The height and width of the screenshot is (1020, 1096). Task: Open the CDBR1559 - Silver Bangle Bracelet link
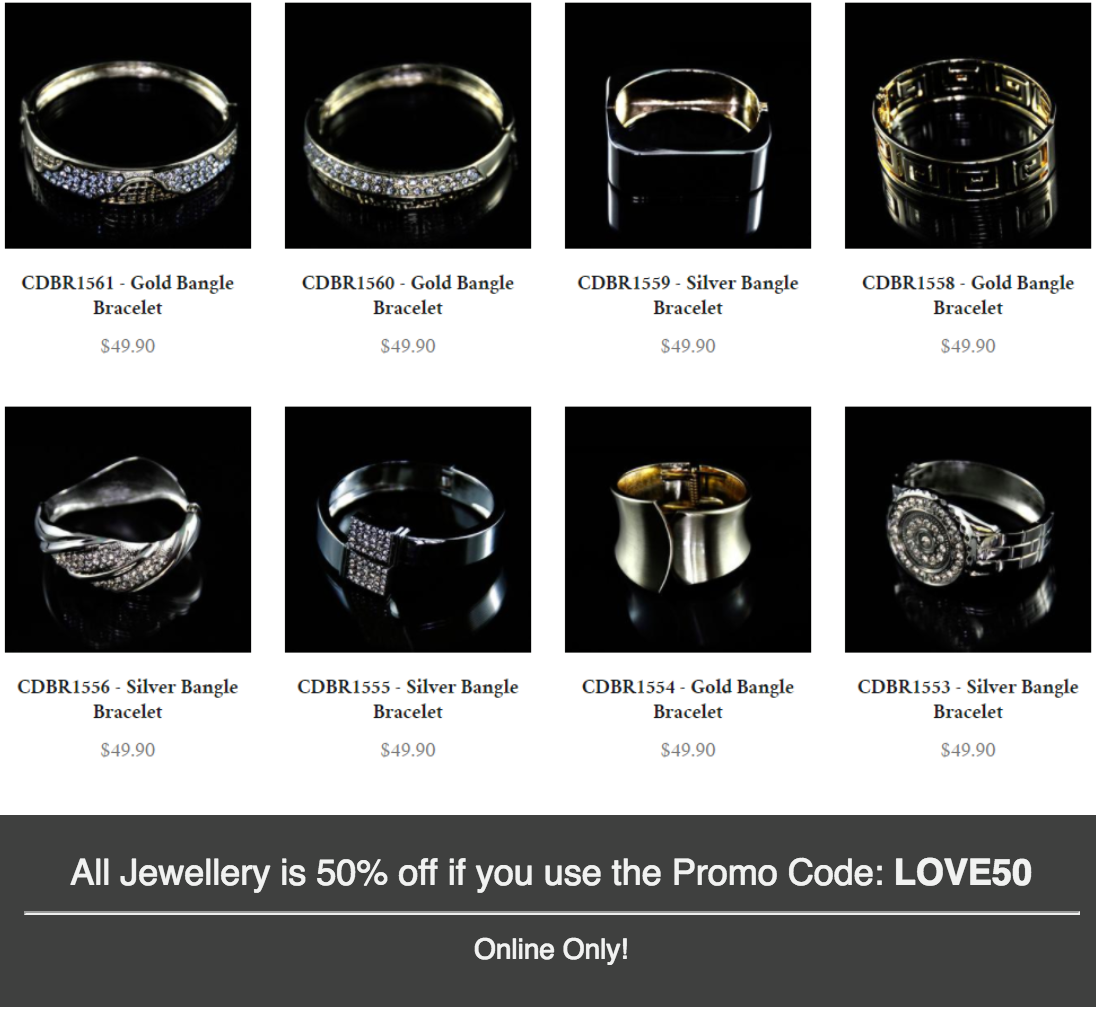pyautogui.click(x=688, y=295)
